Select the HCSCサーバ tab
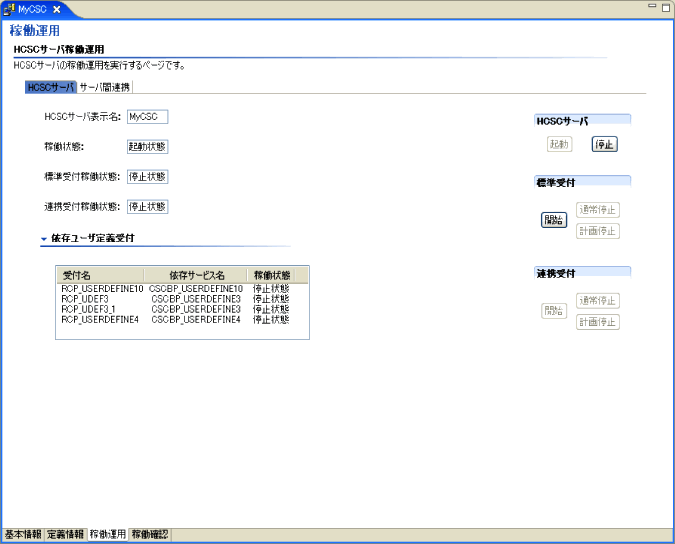The image size is (675, 544). point(51,87)
